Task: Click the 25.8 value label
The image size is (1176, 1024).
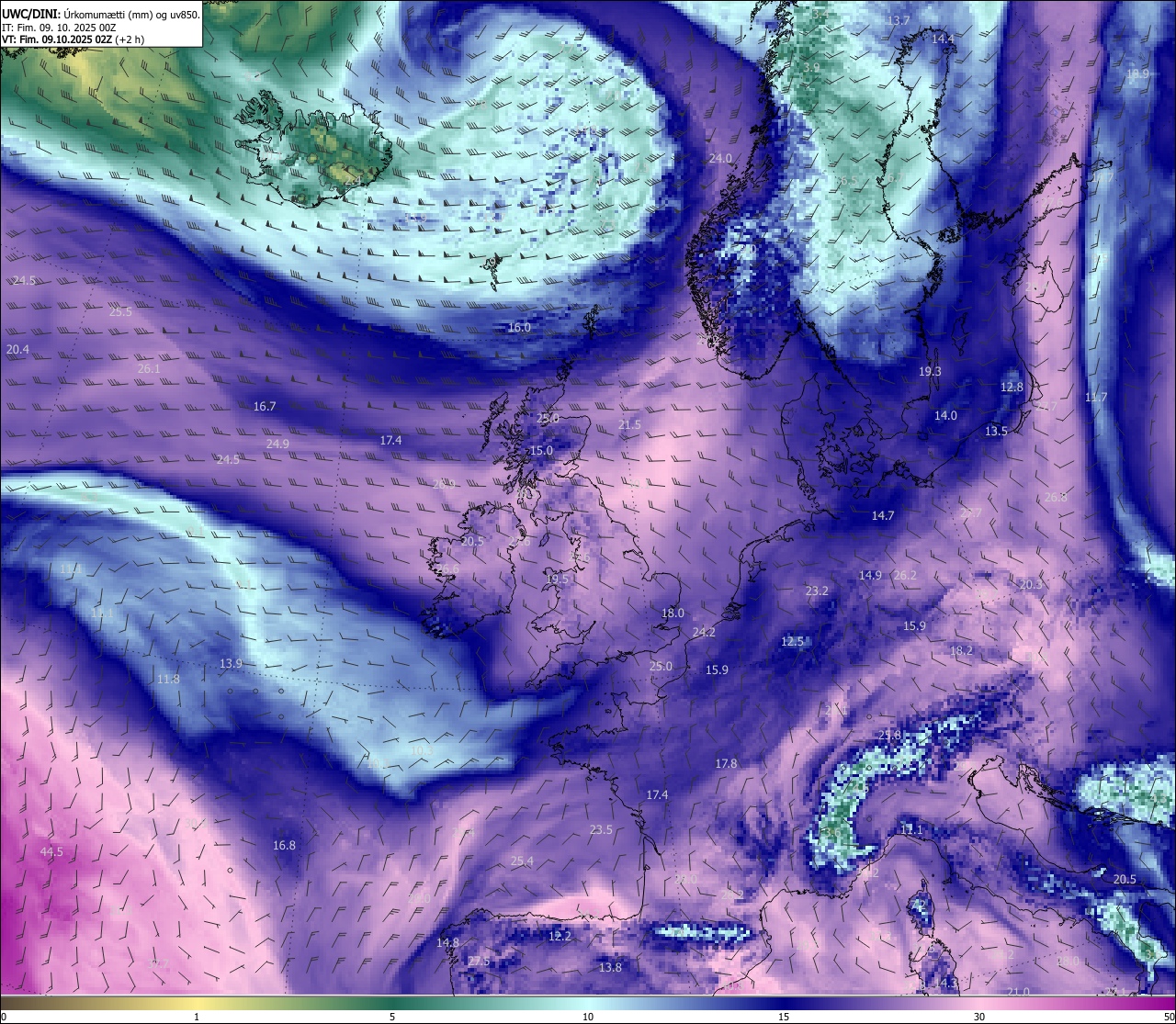Action: point(889,735)
